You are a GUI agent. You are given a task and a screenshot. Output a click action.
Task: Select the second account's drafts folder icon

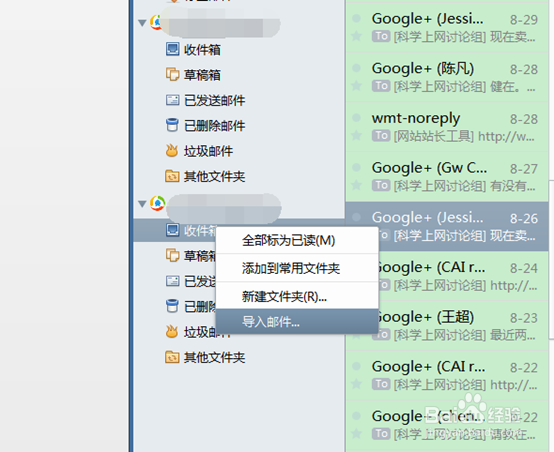point(172,255)
